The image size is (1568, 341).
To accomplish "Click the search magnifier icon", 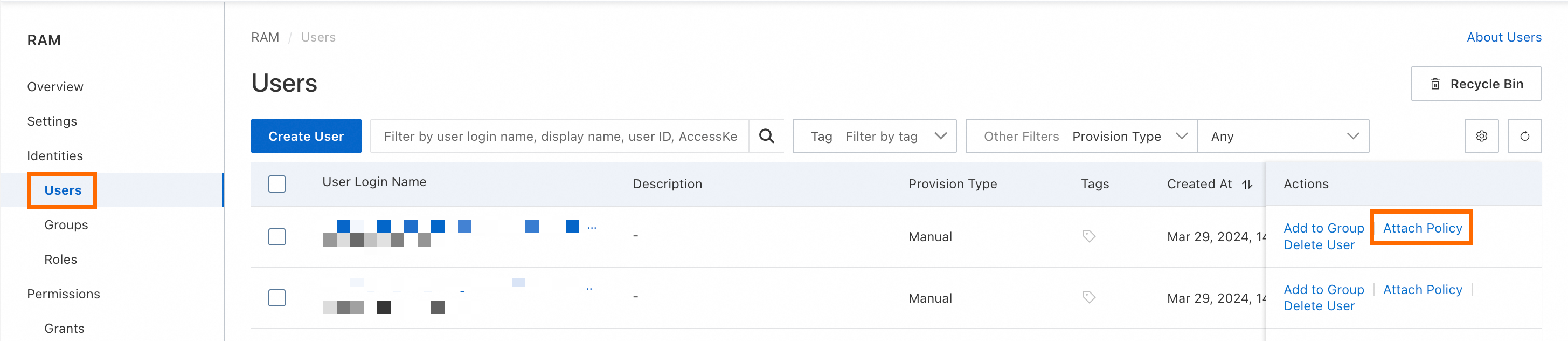I will tap(766, 136).
